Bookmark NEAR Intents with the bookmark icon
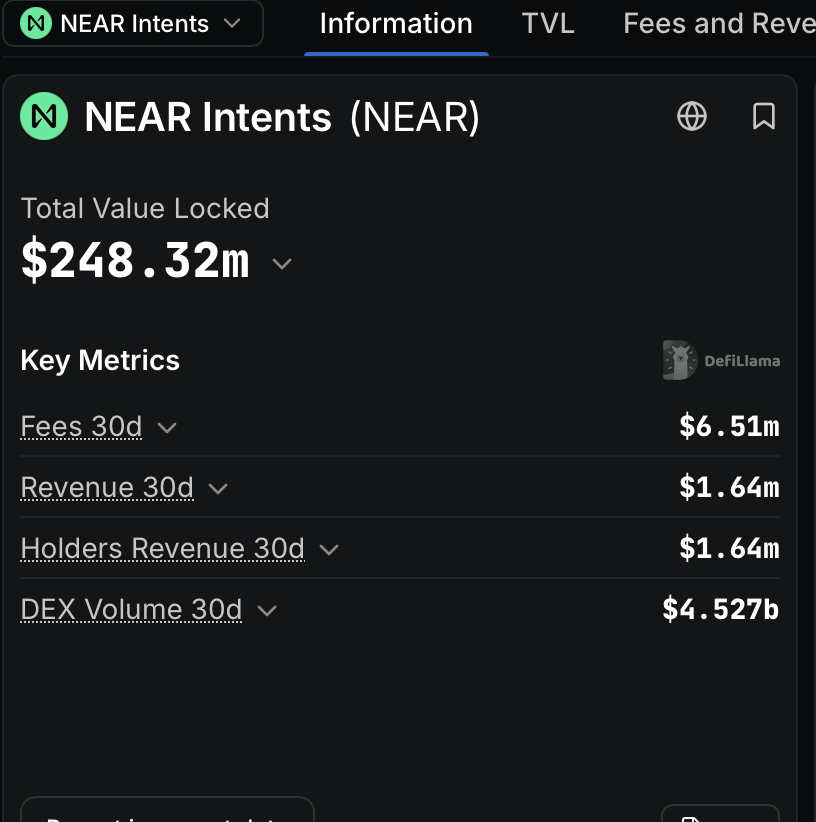The image size is (816, 822). (764, 116)
